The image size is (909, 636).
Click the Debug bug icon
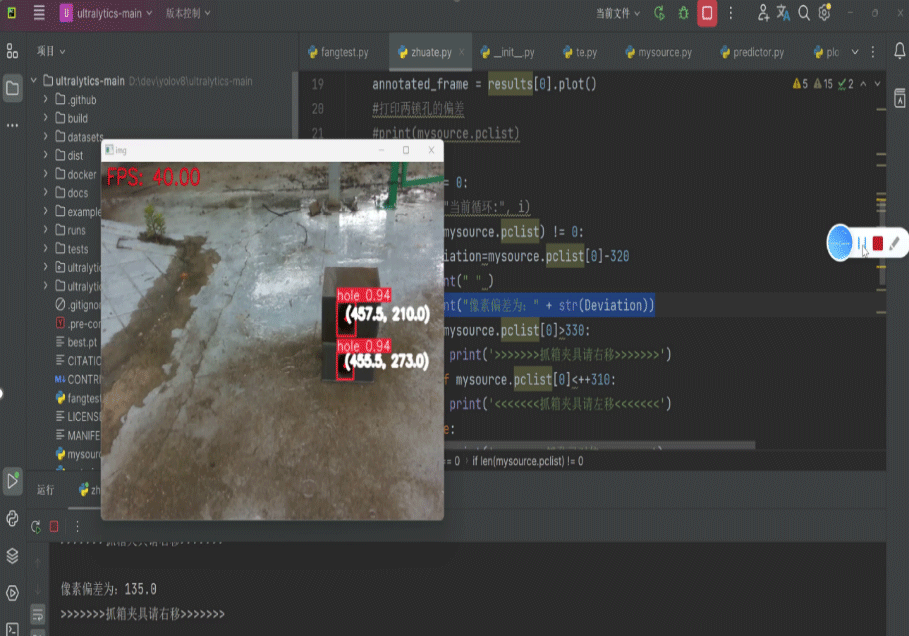click(x=683, y=13)
